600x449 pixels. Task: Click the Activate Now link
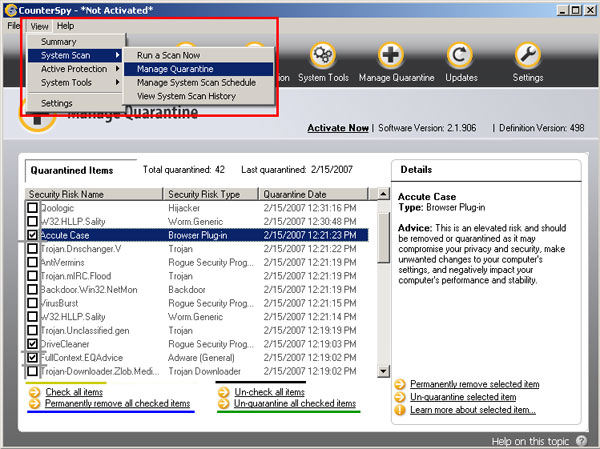338,128
